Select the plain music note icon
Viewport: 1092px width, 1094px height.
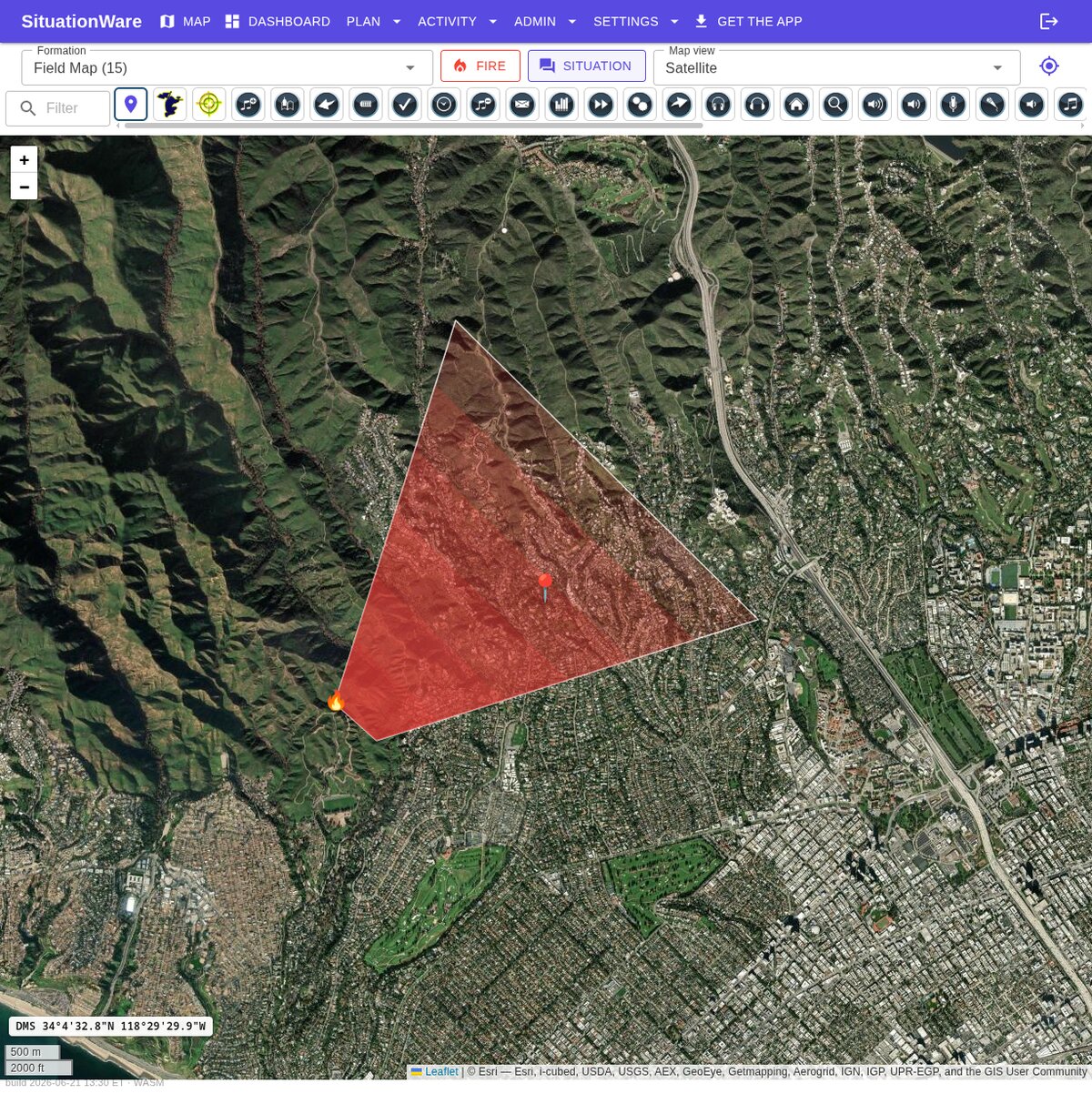(x=1070, y=105)
